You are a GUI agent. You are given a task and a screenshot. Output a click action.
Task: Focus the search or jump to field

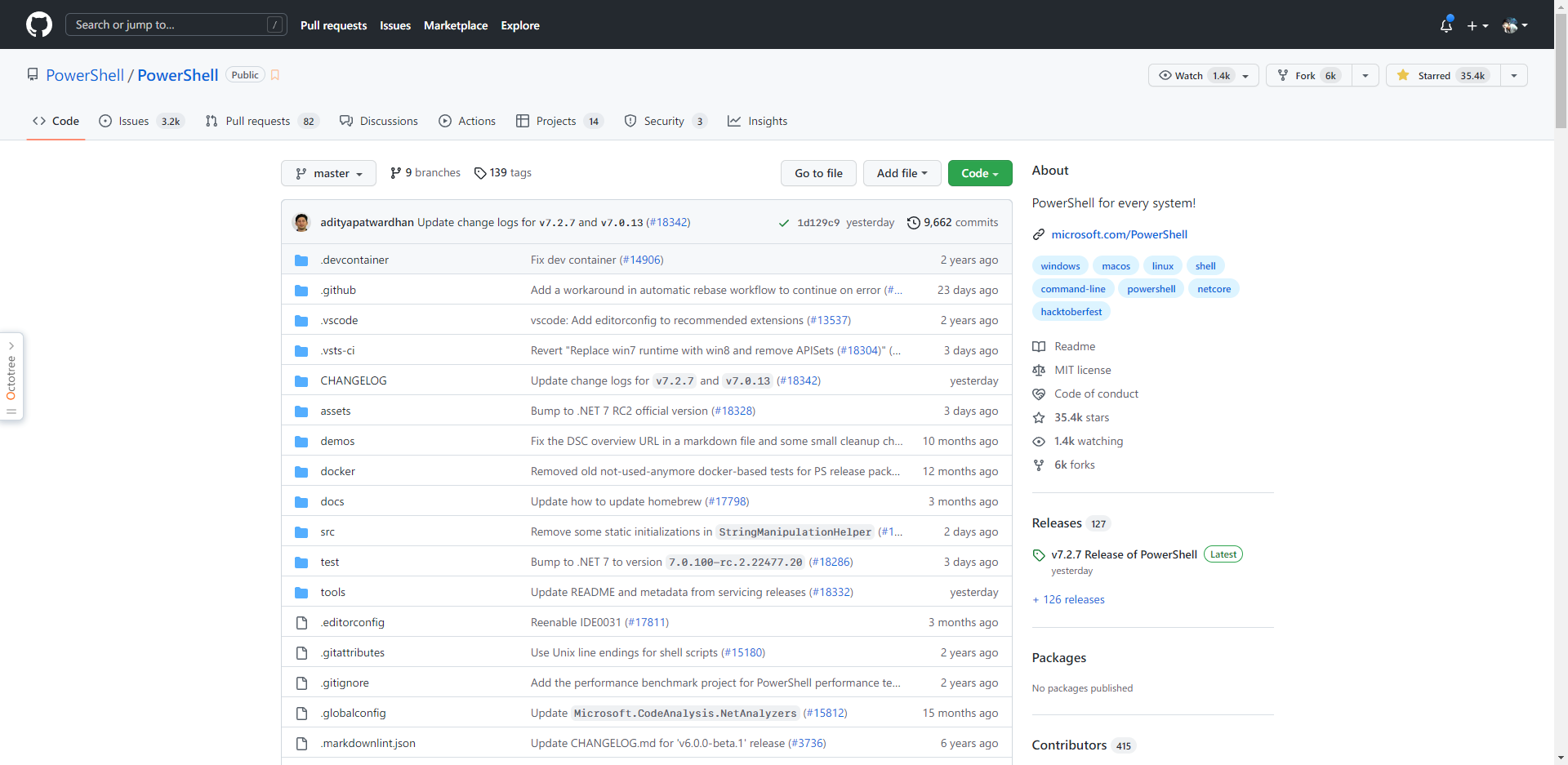pos(176,24)
